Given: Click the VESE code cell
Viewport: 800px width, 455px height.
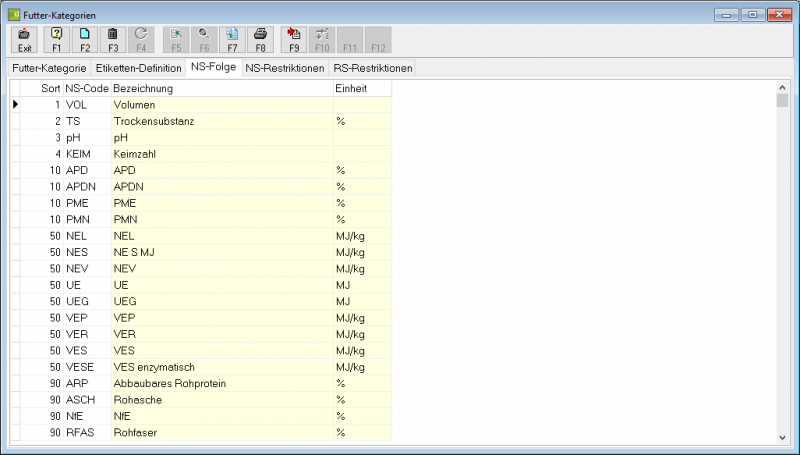Looking at the screenshot, I should click(87, 367).
